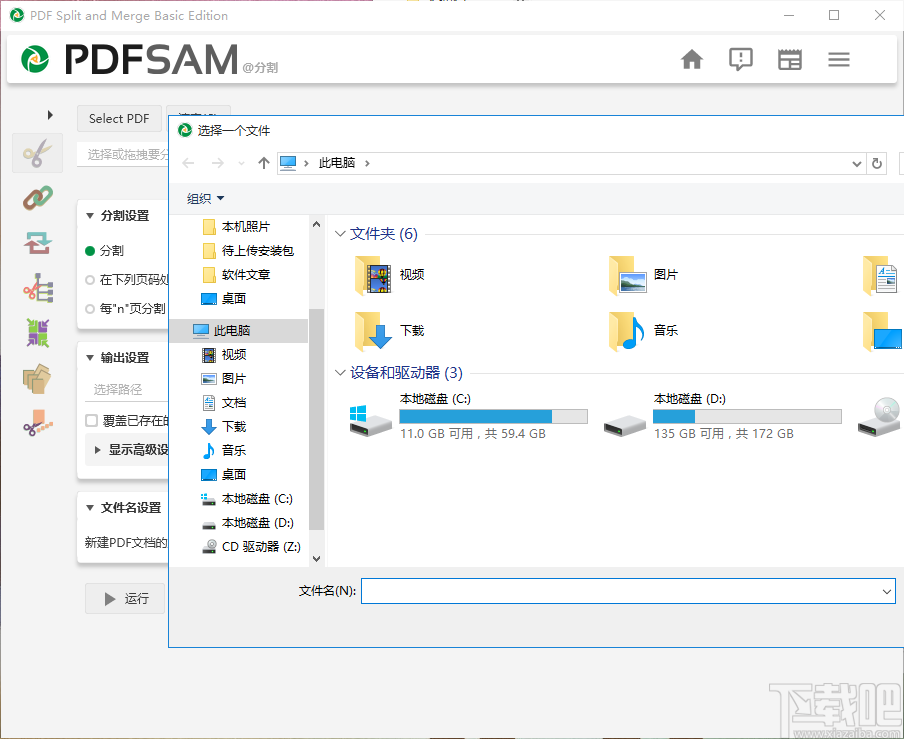Screen dimensions: 904x739
Task: Open the Merge module chain icon
Action: click(x=37, y=197)
